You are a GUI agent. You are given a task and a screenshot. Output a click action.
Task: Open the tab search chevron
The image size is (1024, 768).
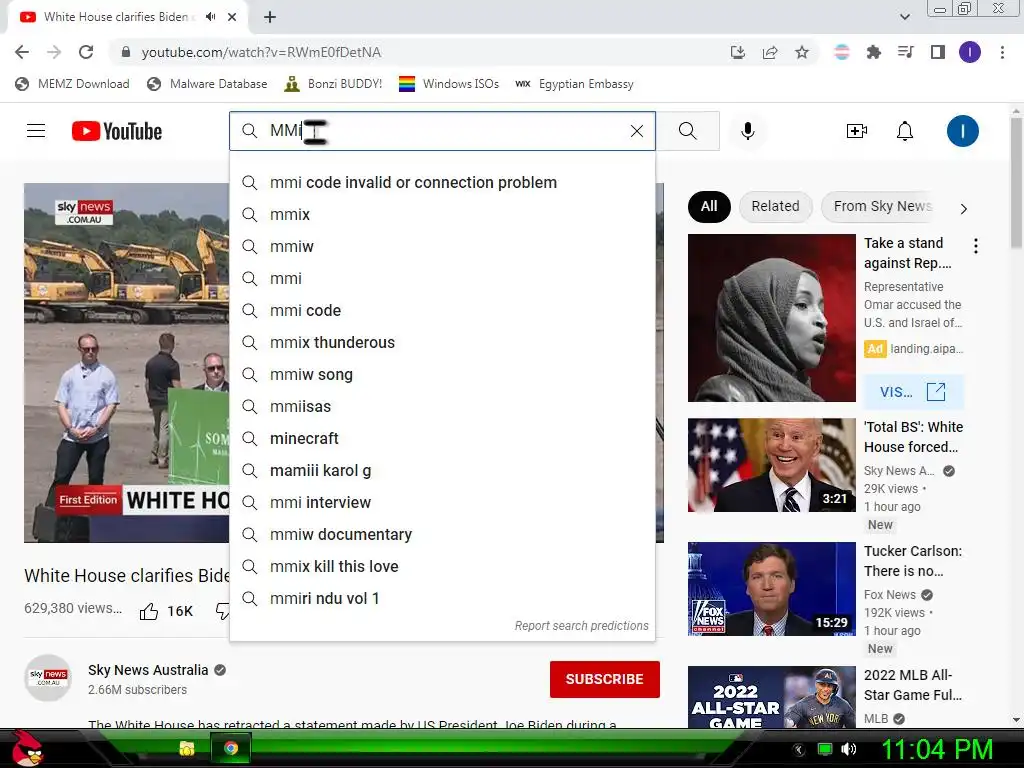pyautogui.click(x=904, y=17)
